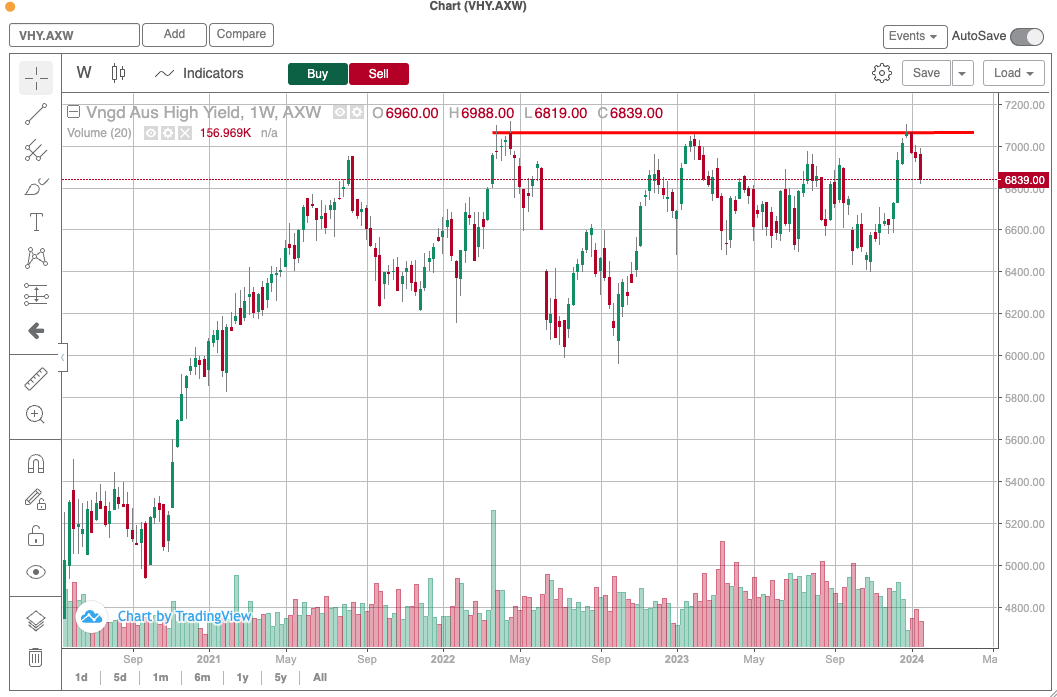
Task: Open chart settings gear icon
Action: (x=882, y=73)
